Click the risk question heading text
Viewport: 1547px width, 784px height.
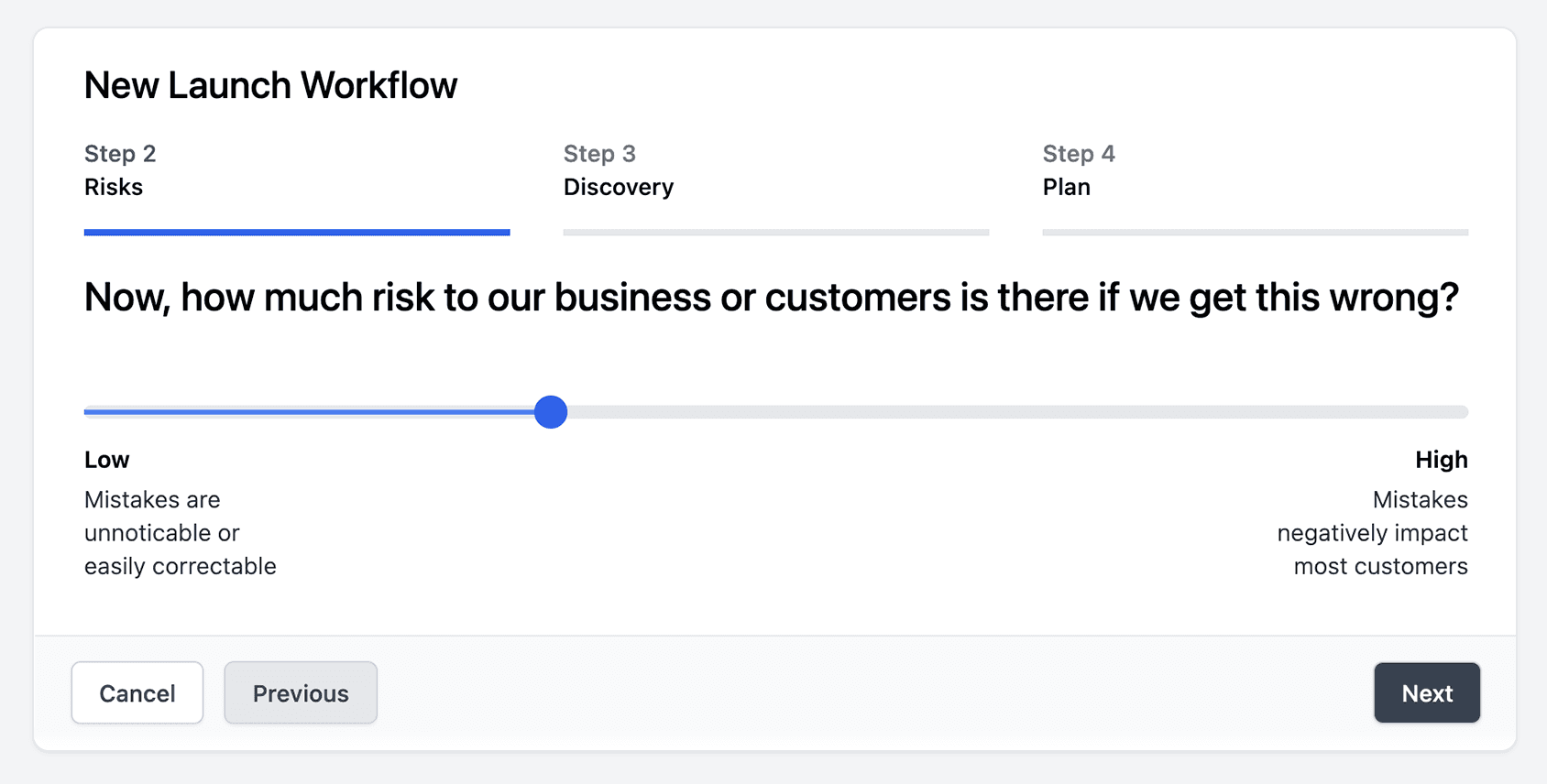[771, 298]
